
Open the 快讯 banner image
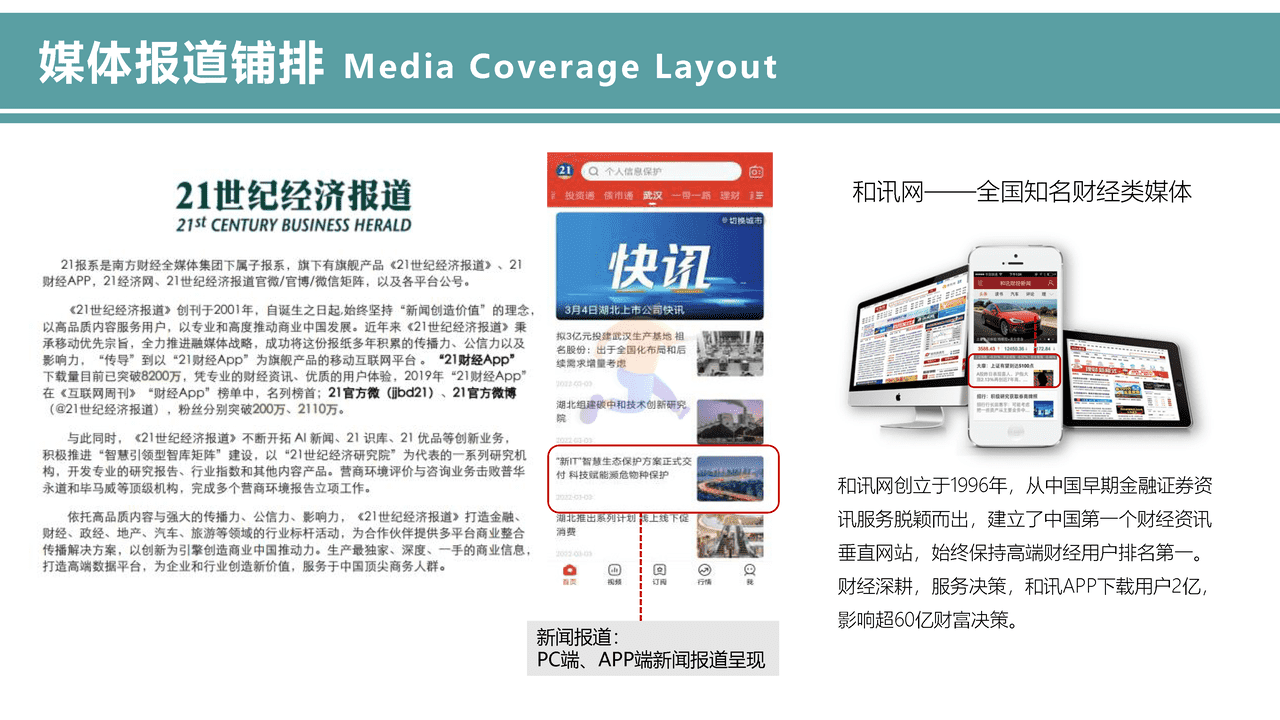pyautogui.click(x=659, y=265)
